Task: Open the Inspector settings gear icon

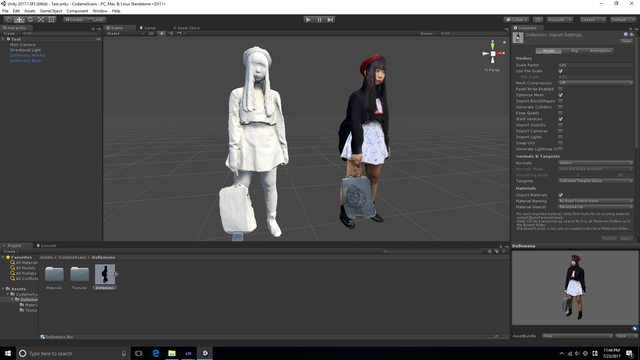Action: point(632,34)
